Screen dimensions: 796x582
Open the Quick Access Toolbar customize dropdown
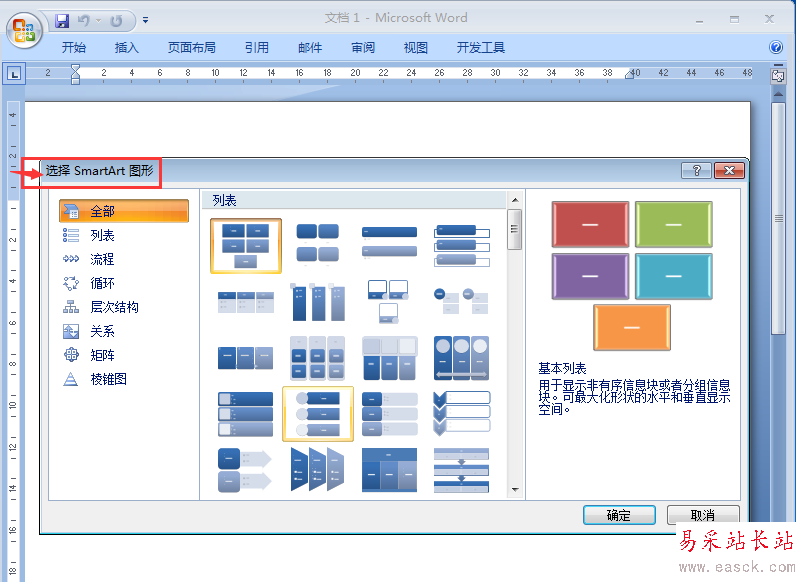145,20
